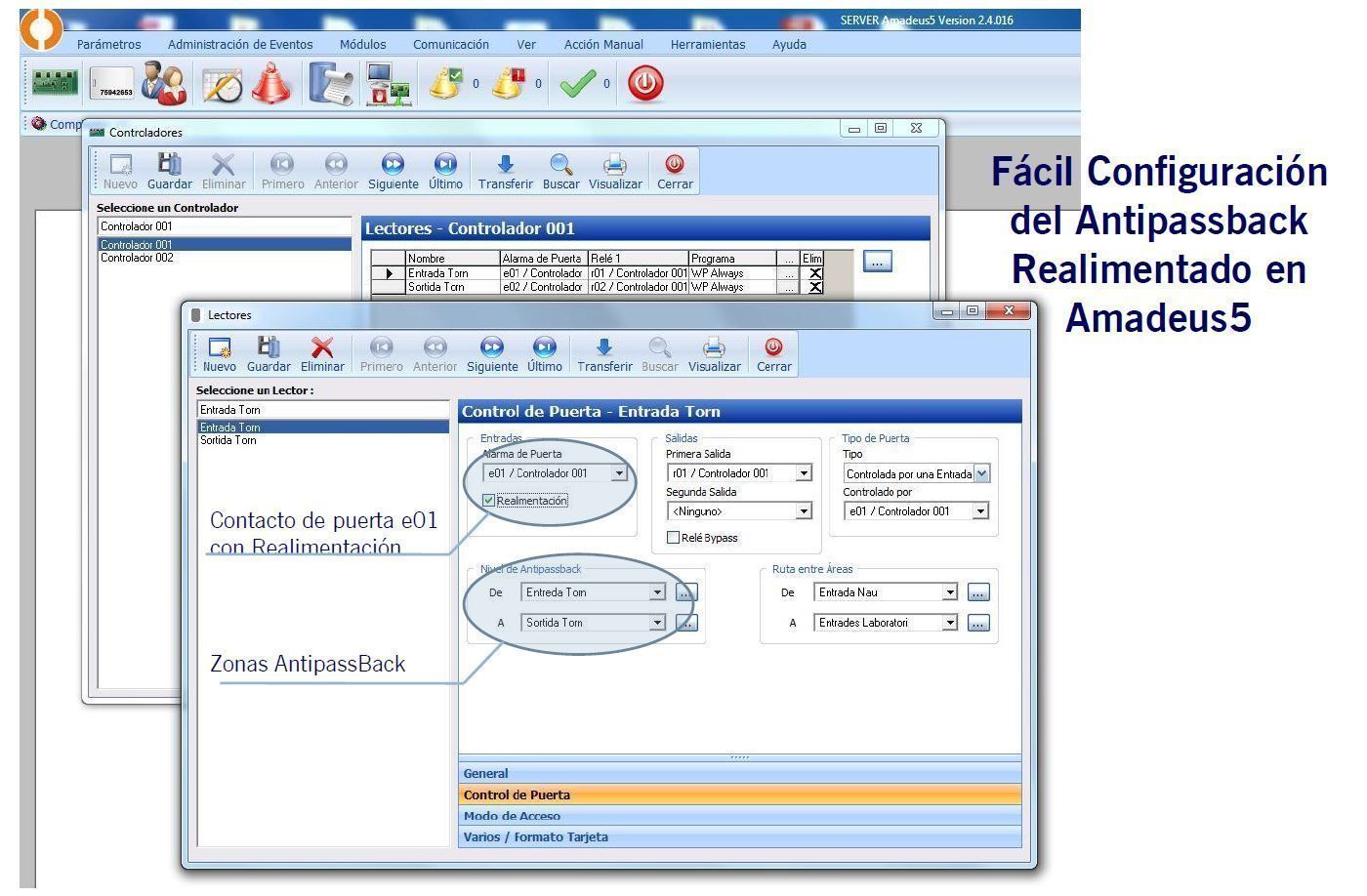Click the badge card icon numbered 75942653

pos(111,85)
